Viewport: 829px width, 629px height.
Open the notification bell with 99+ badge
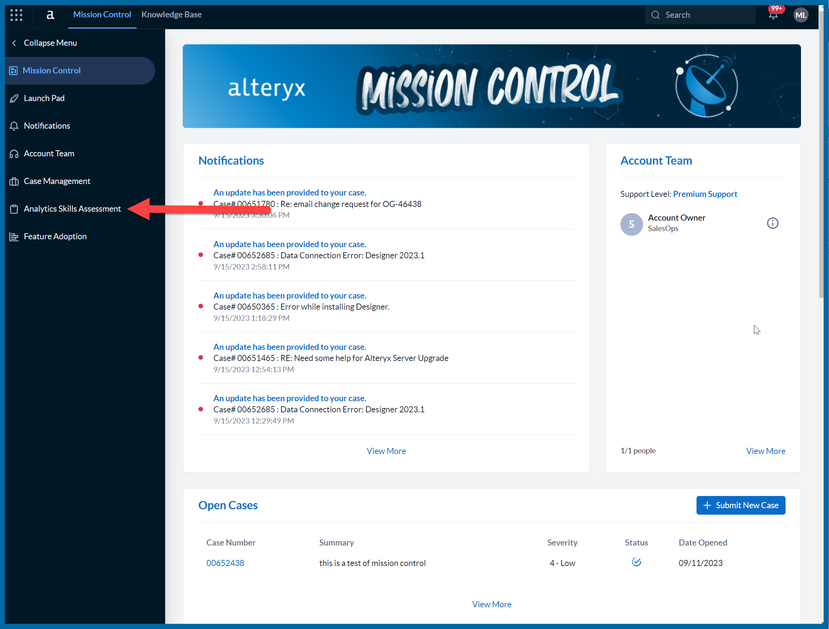[773, 14]
